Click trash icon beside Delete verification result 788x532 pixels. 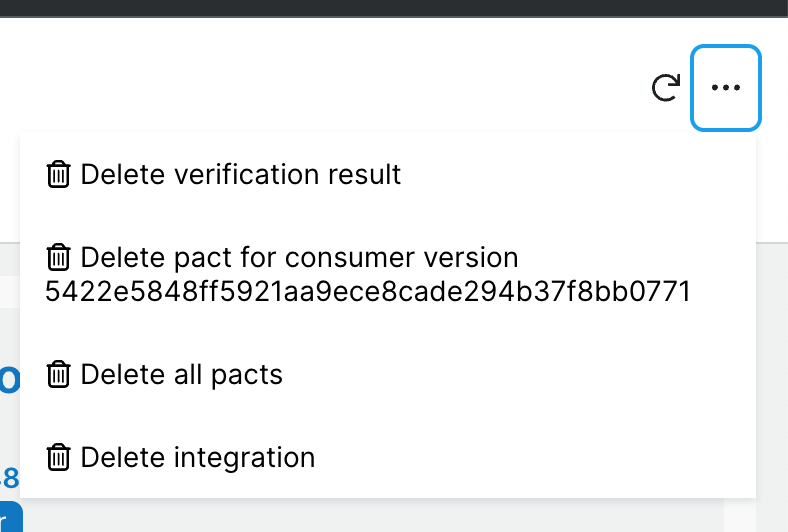point(59,174)
